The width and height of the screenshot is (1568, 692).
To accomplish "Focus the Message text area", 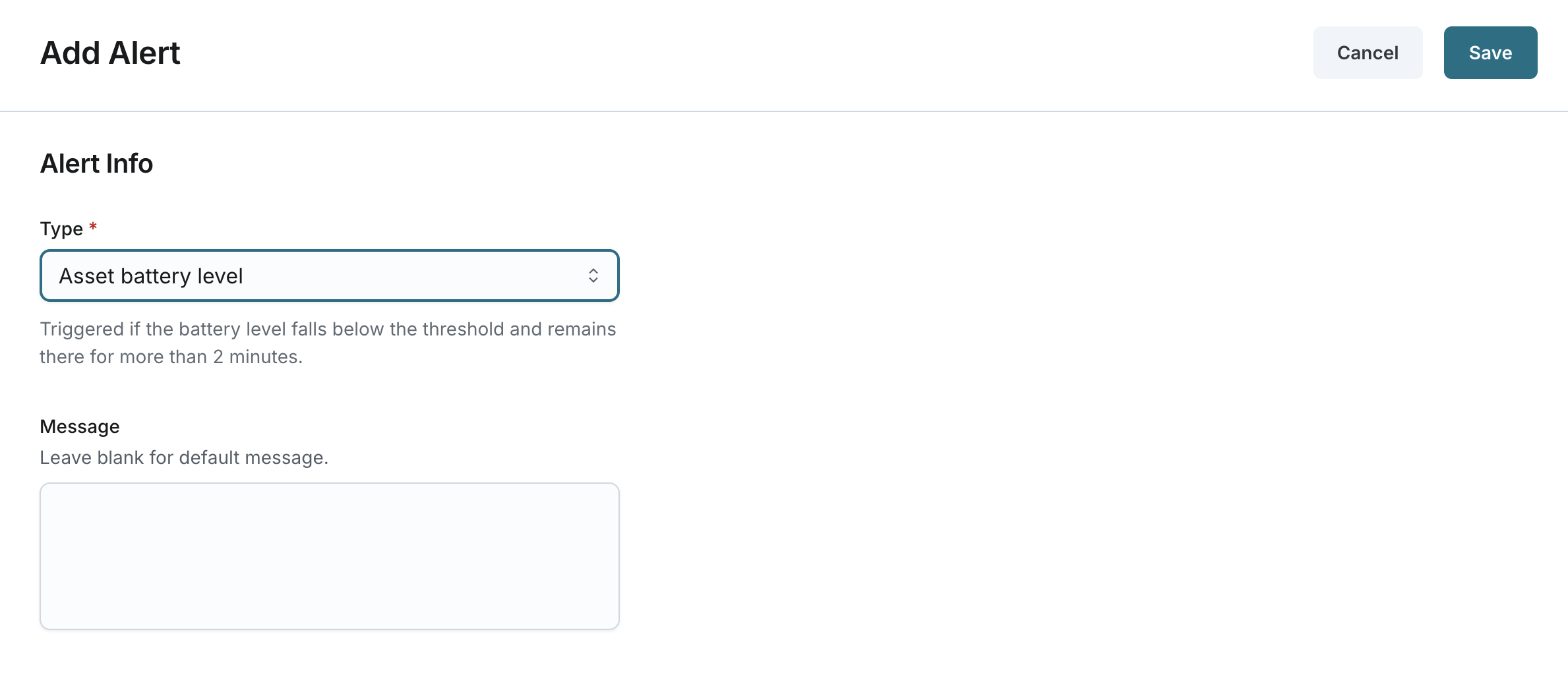I will (329, 556).
